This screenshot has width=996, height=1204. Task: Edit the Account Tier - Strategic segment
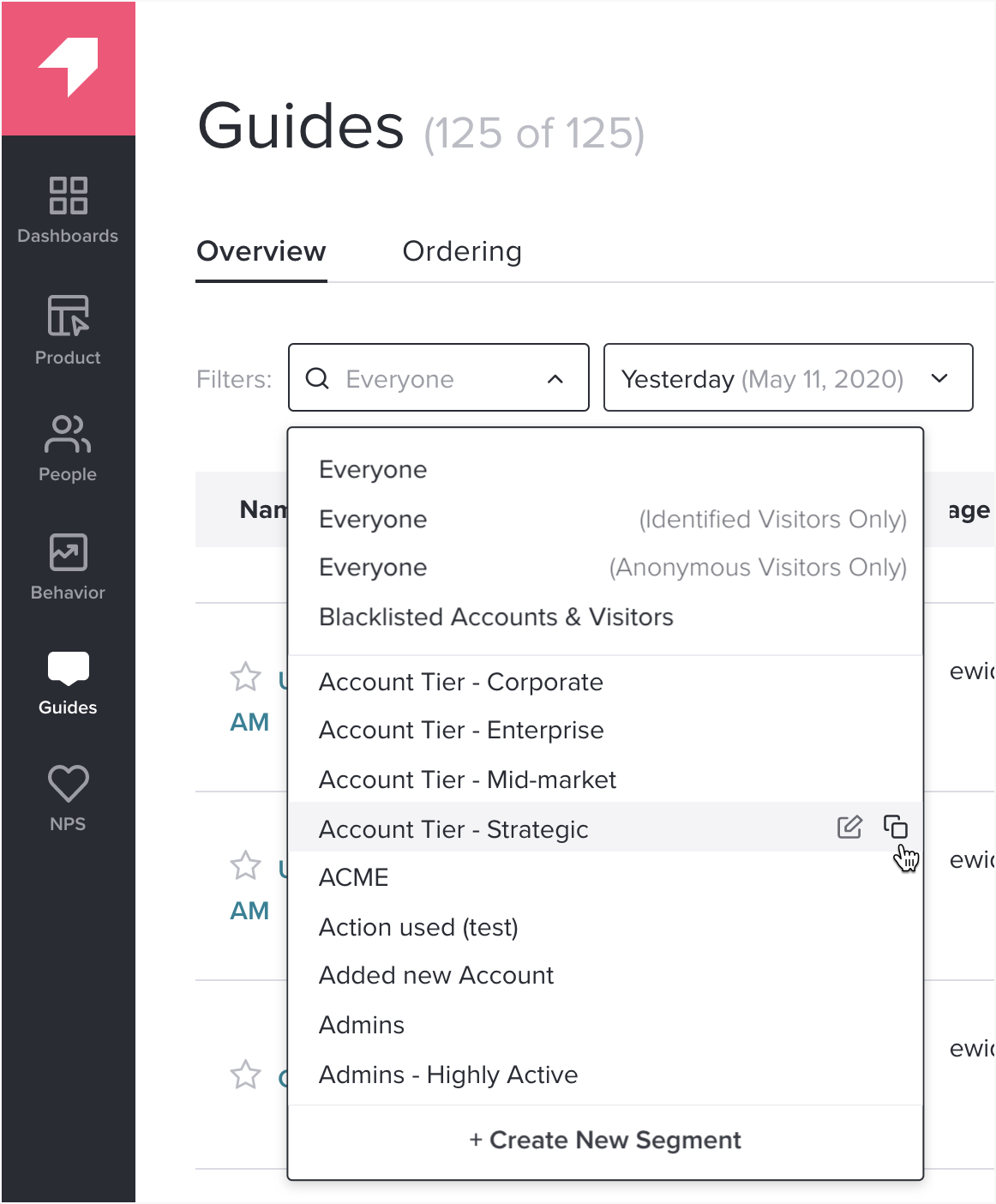(x=849, y=828)
